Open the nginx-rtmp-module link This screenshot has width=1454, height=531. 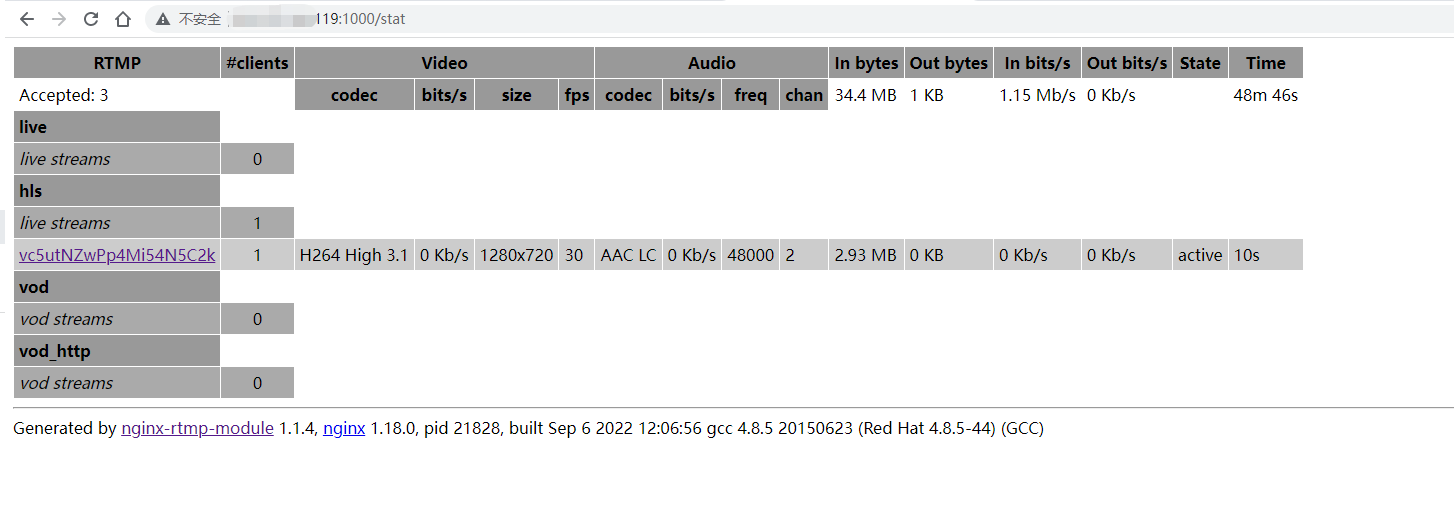coord(197,428)
